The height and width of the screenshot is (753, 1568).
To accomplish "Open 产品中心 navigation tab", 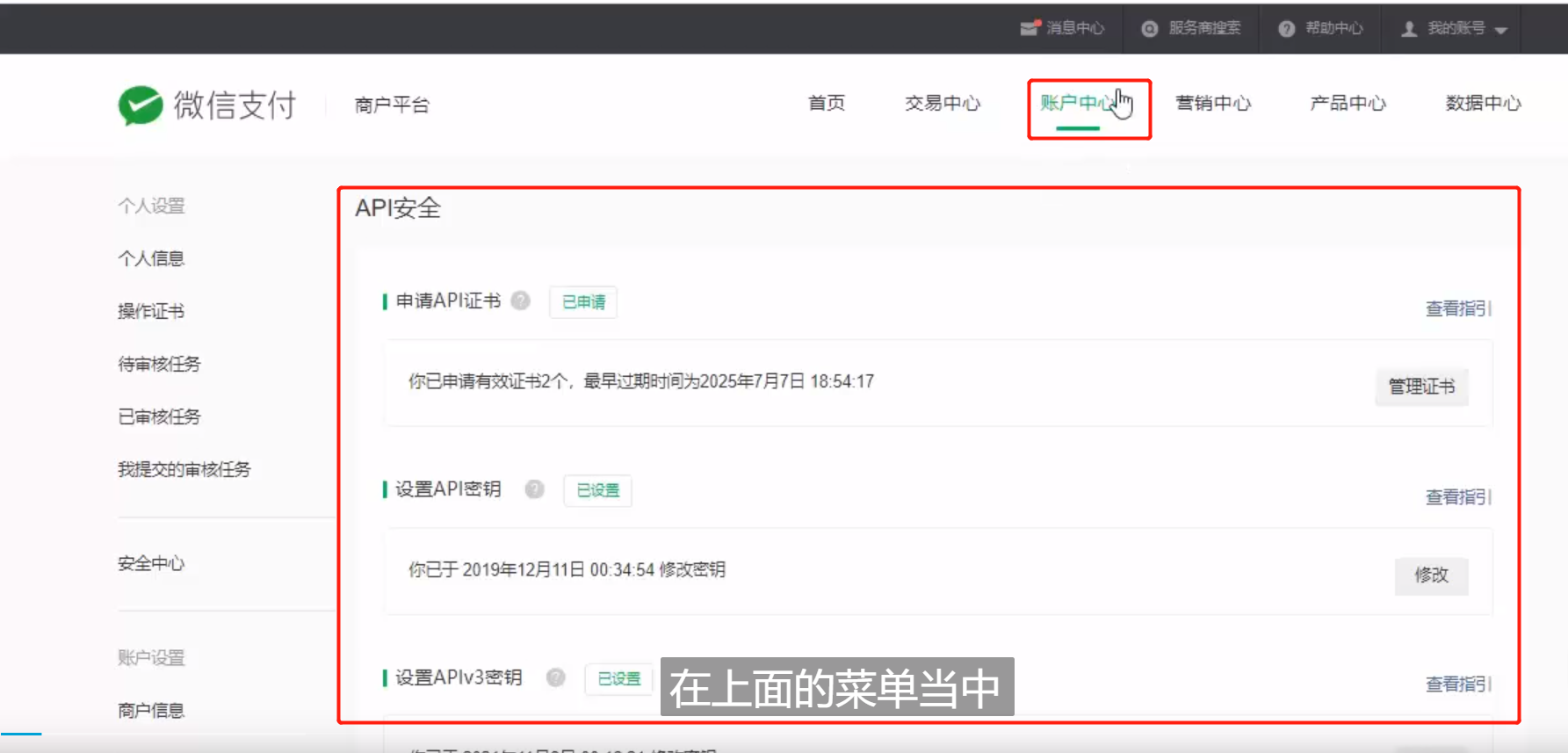I will (x=1348, y=103).
